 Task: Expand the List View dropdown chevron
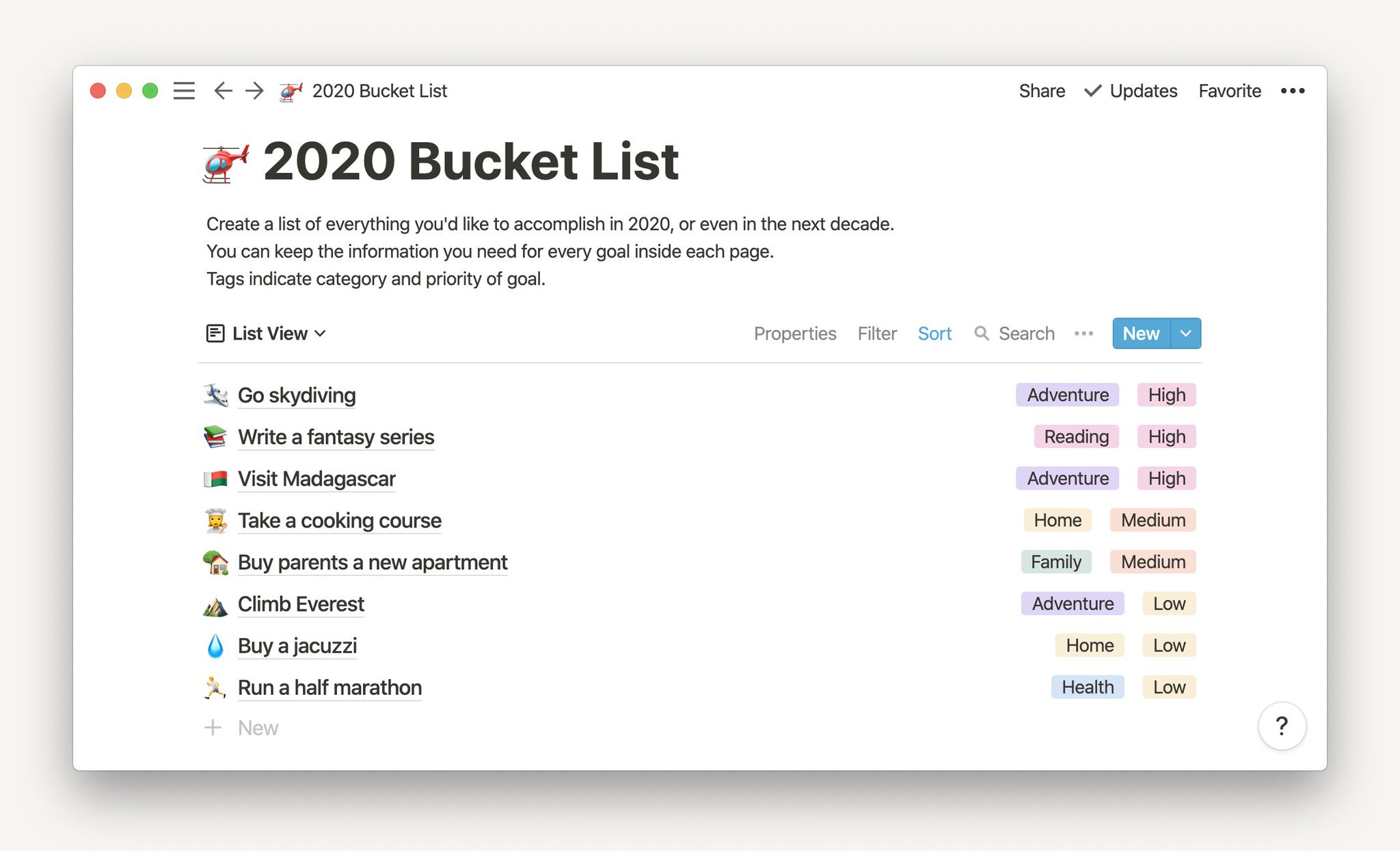tap(320, 333)
